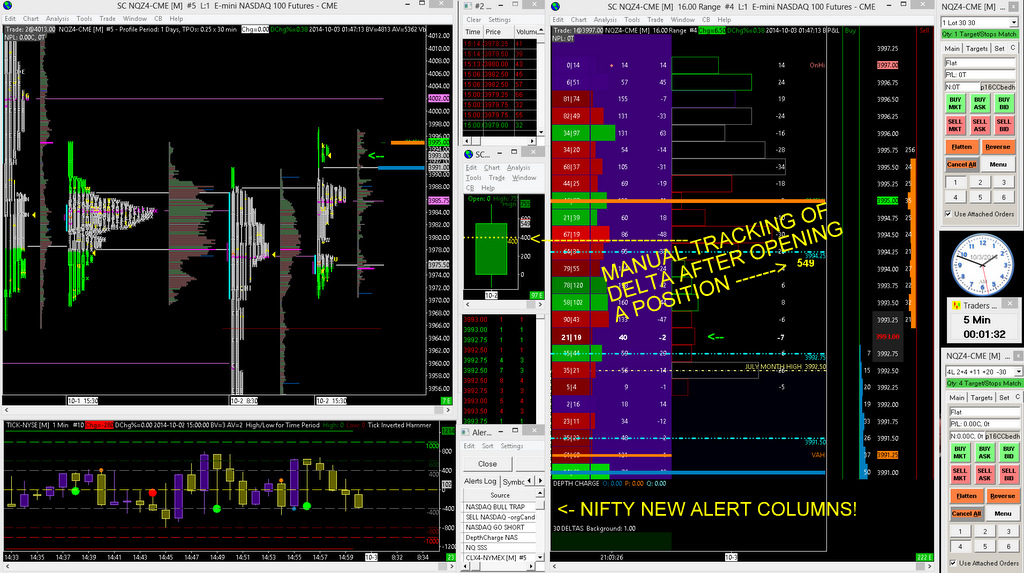Open Chart menu in profile chart window
The width and height of the screenshot is (1024, 573).
31,19
